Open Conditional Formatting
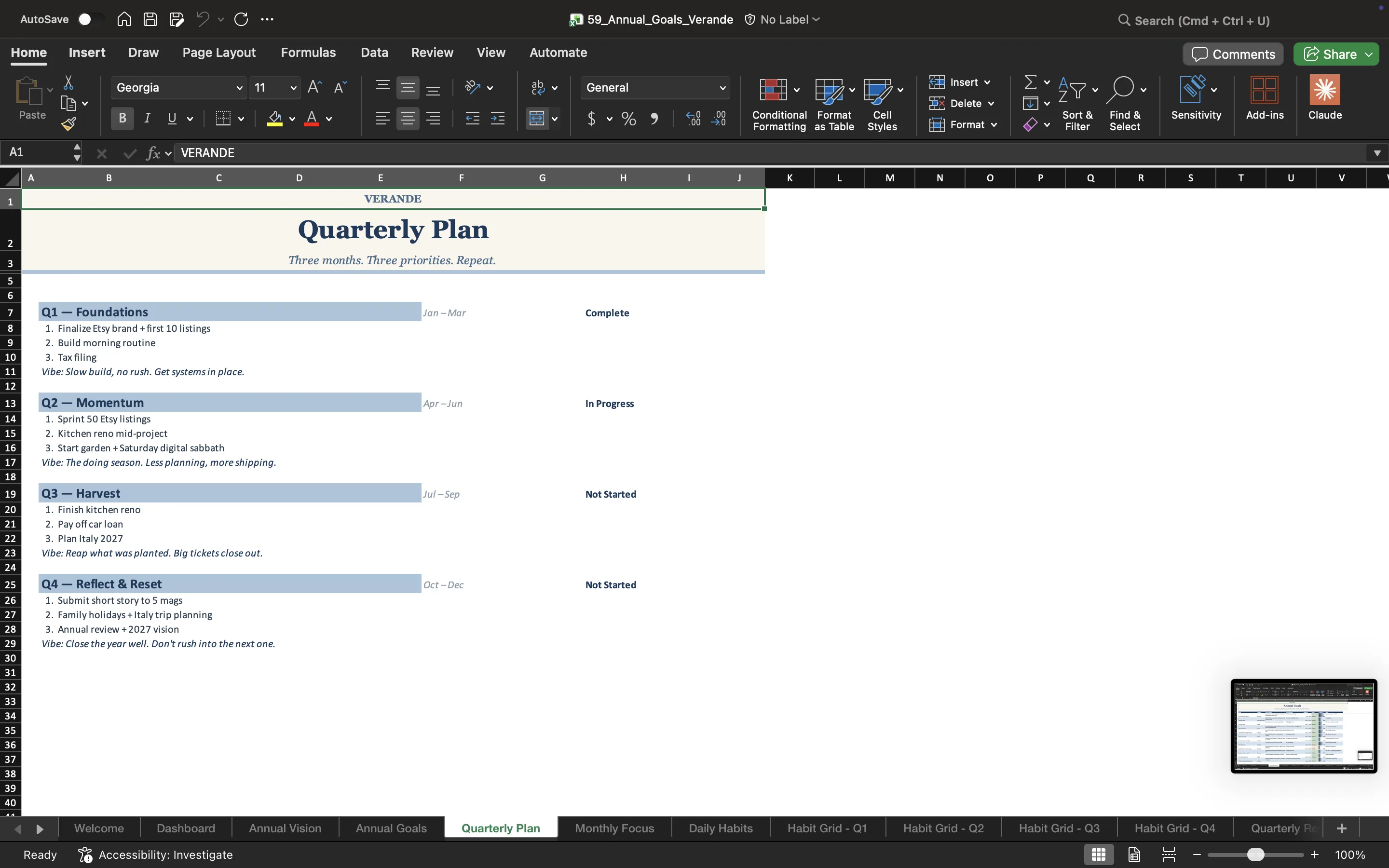 779,104
